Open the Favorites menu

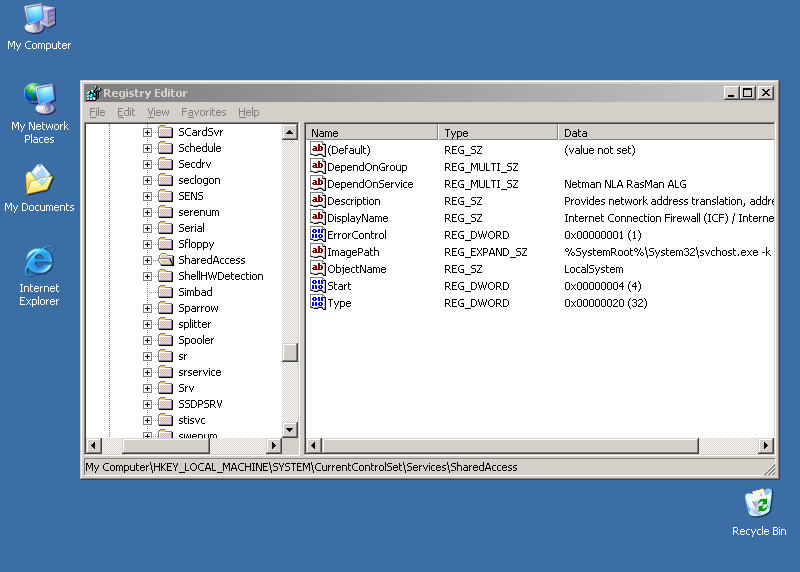point(204,112)
